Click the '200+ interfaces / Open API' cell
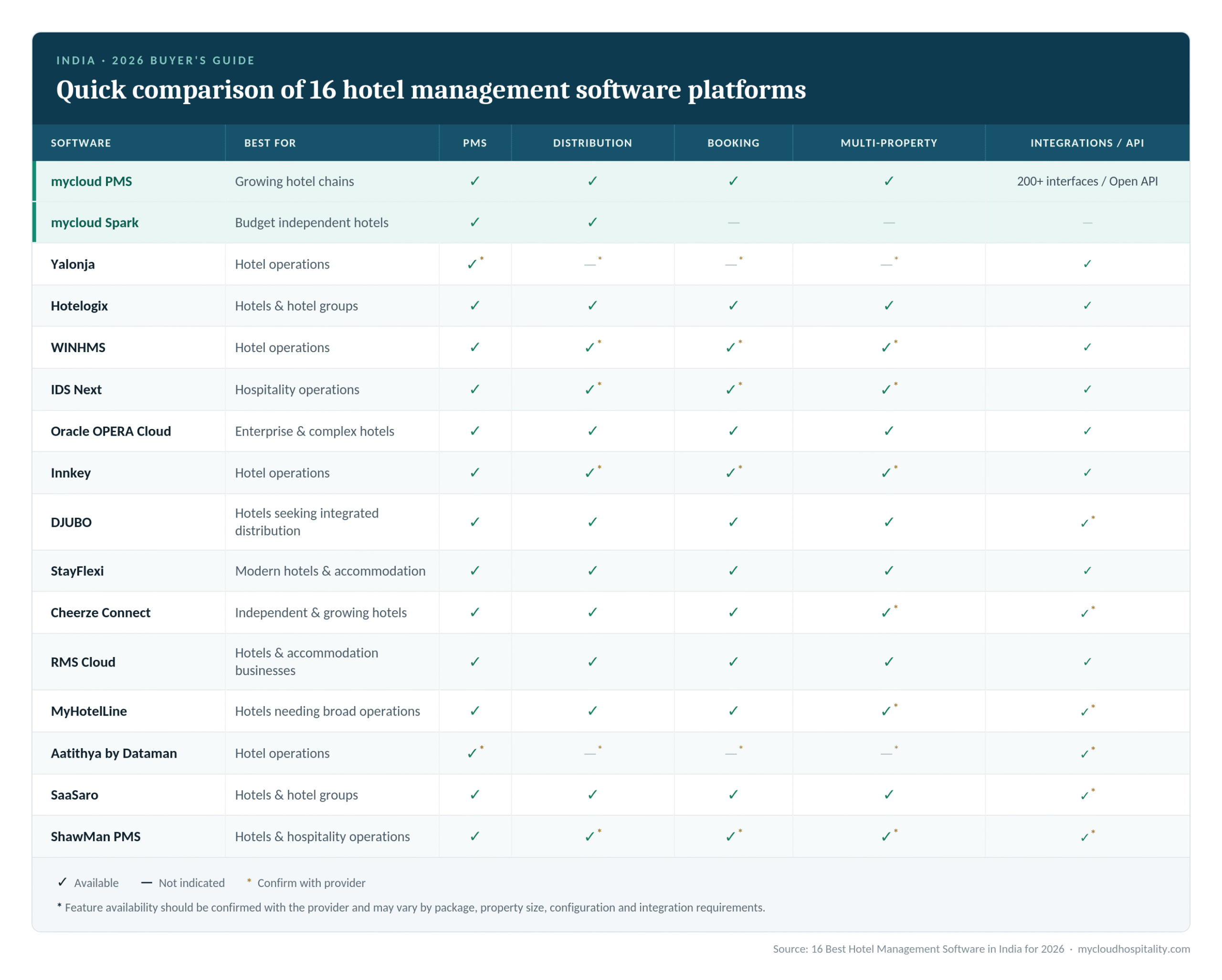This screenshot has width=1222, height=980. [1087, 181]
